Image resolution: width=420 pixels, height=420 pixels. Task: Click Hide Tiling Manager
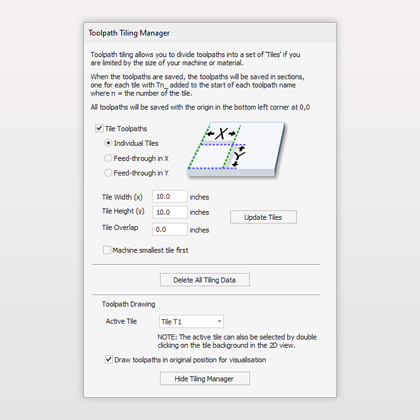[x=205, y=379]
